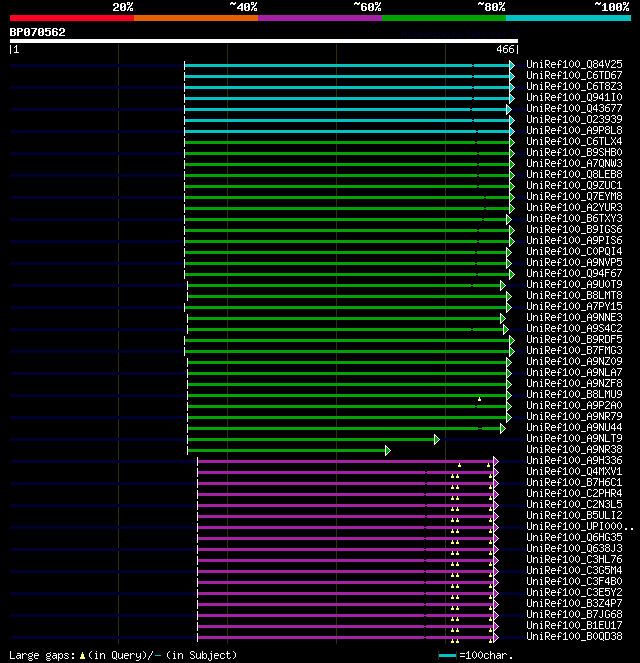Open hit UniRef100_C6T8Z3

pyautogui.click(x=574, y=86)
